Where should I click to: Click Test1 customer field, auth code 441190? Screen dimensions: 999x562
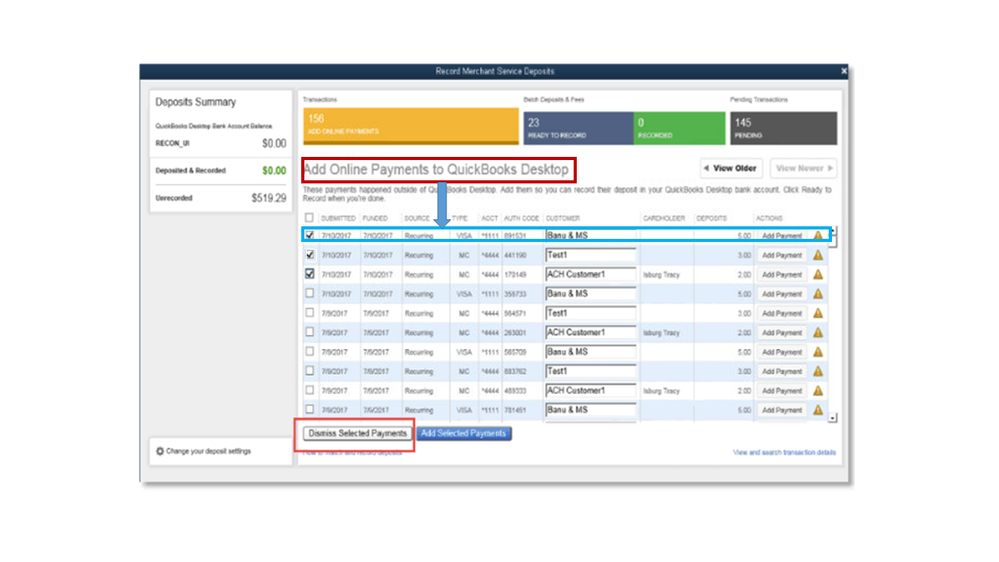point(591,255)
